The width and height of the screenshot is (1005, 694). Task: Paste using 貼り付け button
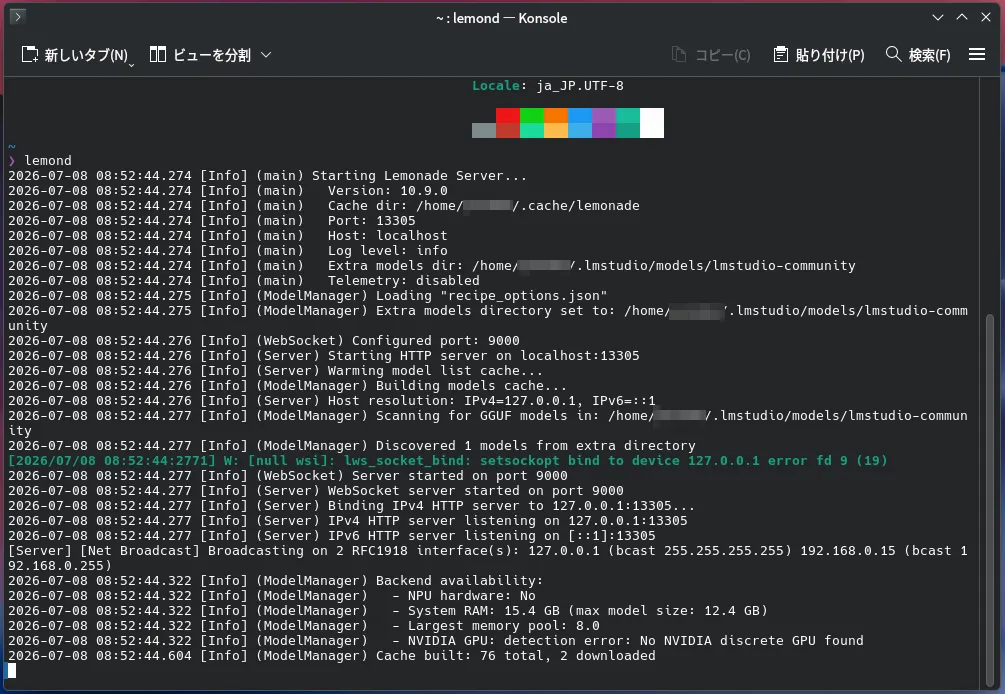(x=818, y=55)
